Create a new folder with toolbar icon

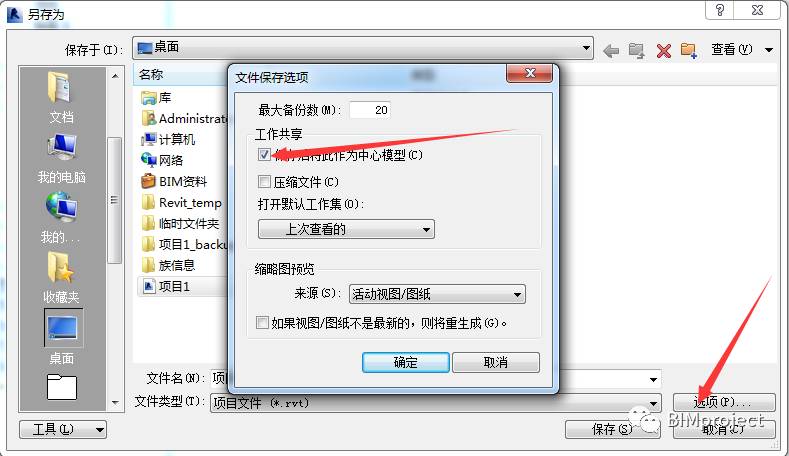click(689, 50)
